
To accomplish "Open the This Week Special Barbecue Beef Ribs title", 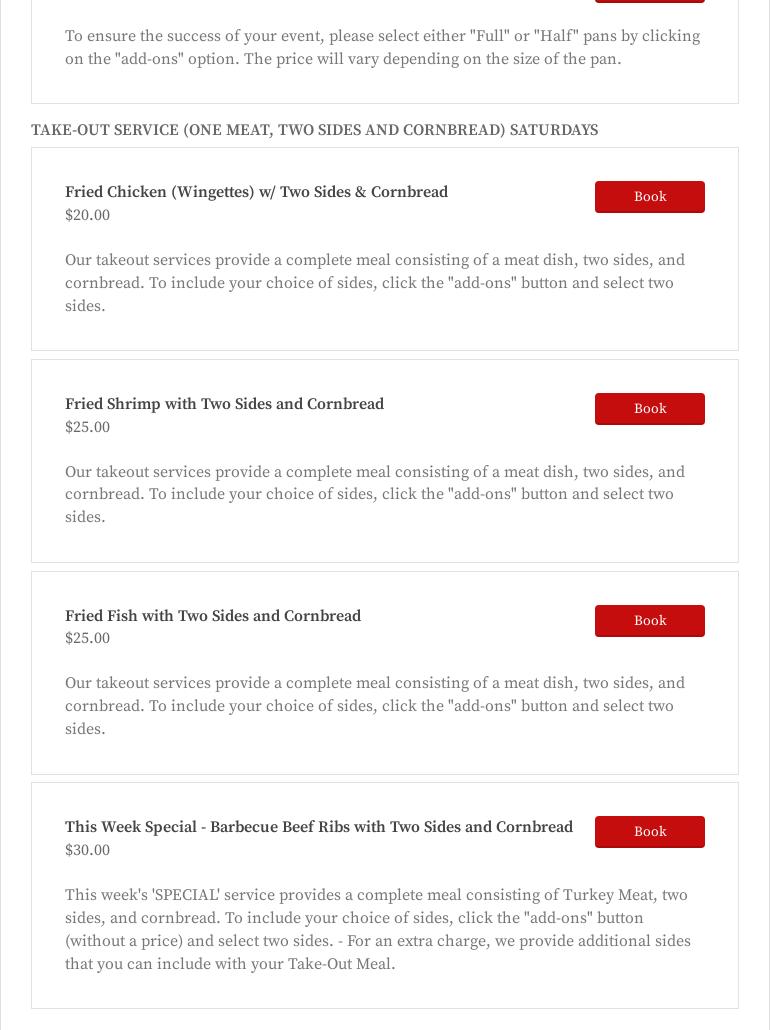I will pos(319,827).
